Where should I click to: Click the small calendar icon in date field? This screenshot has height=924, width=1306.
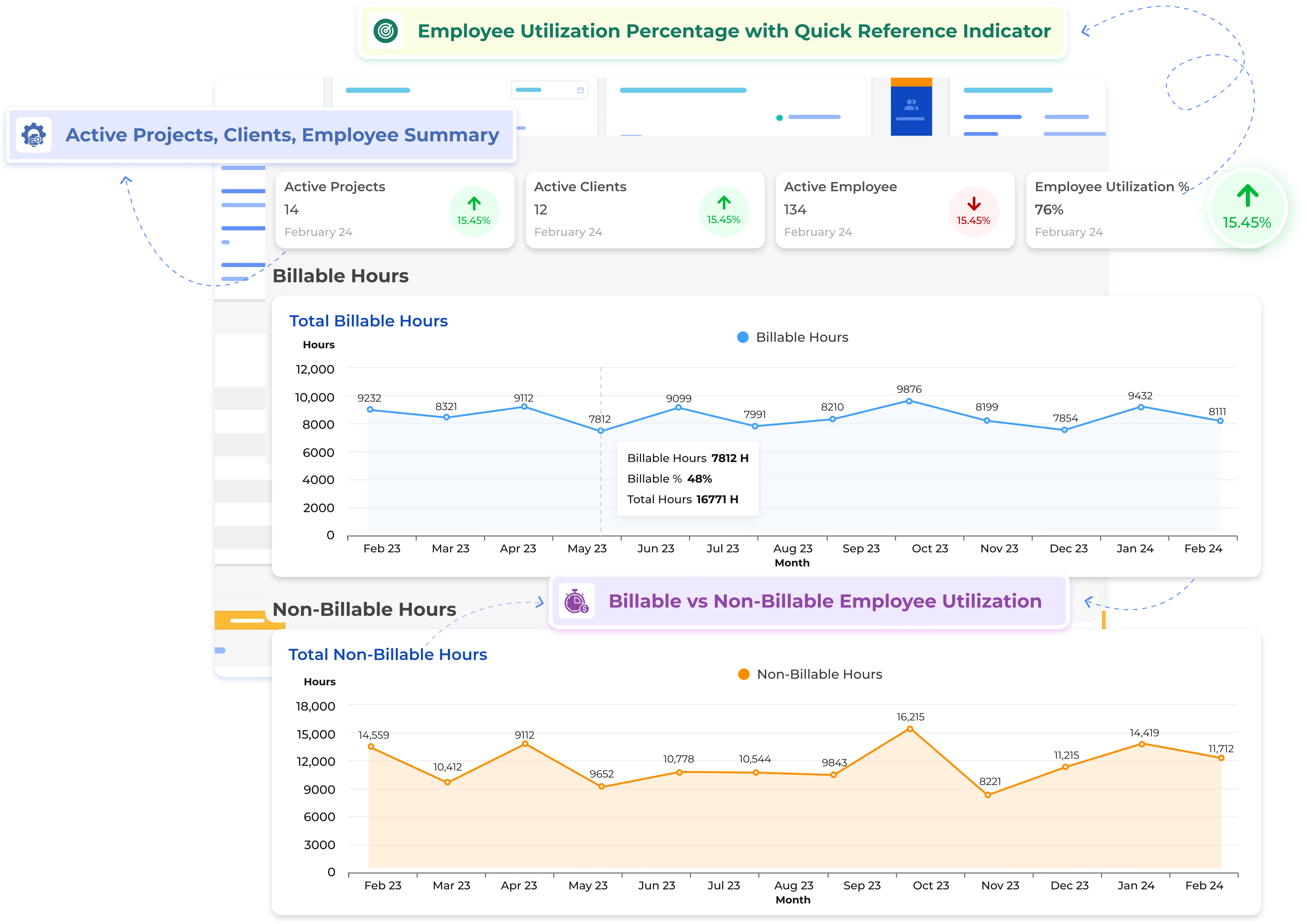tap(580, 90)
